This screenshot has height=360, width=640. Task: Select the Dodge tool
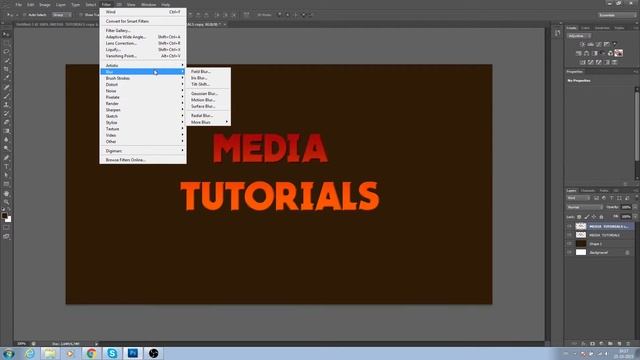[x=6, y=149]
